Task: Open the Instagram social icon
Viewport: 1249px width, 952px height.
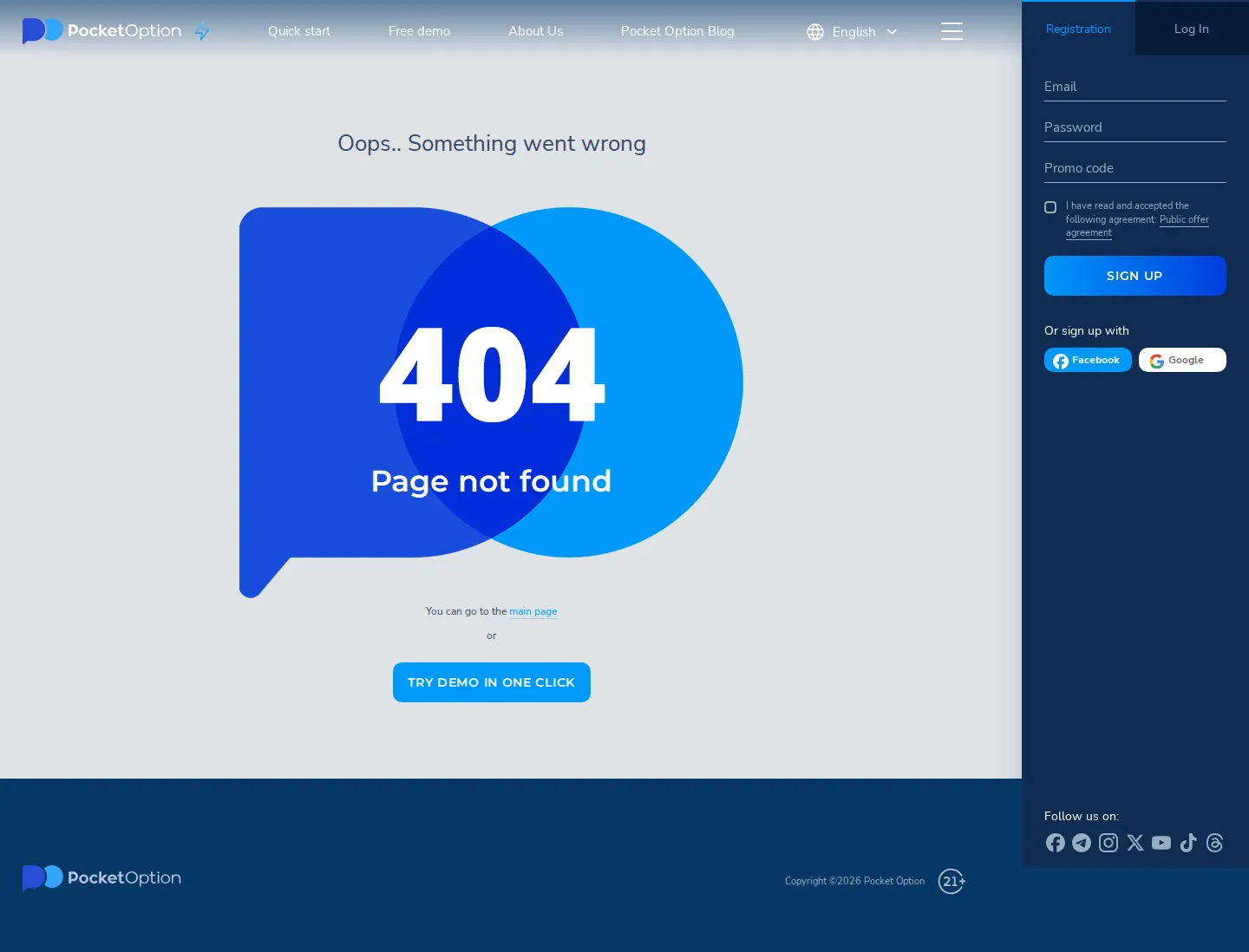Action: click(x=1108, y=843)
